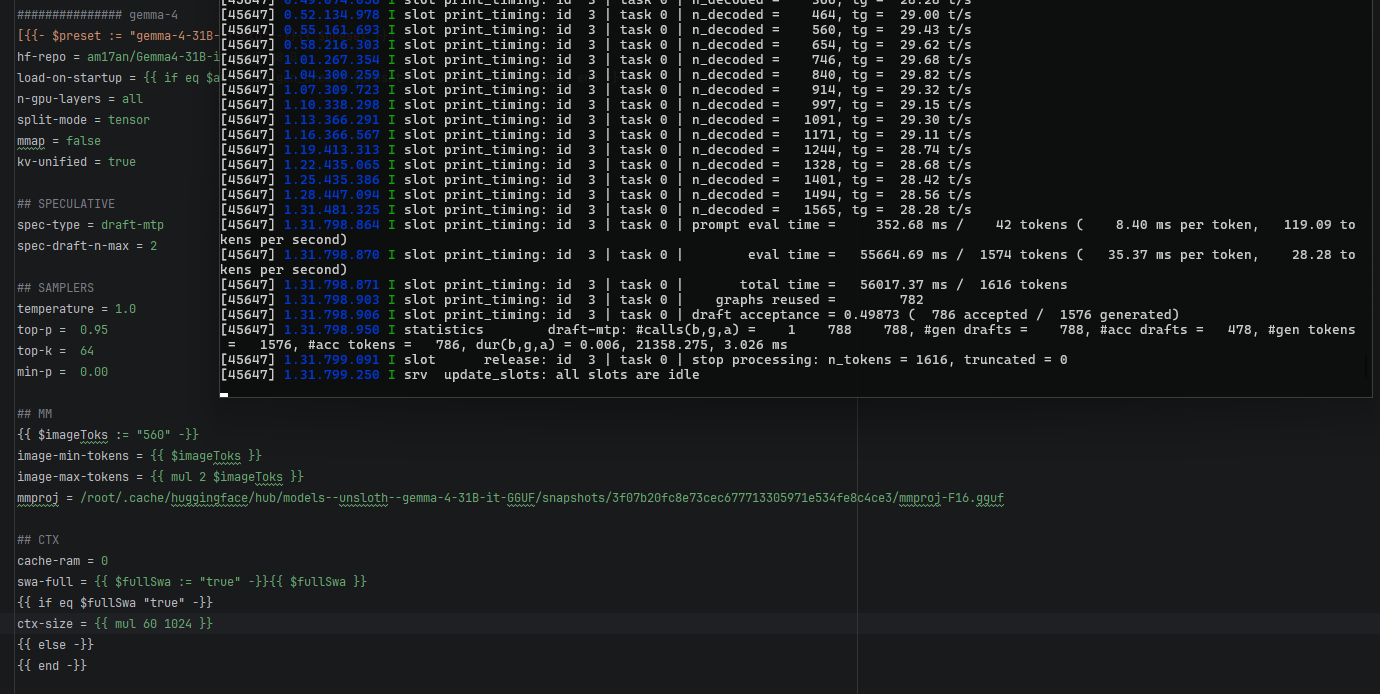Image resolution: width=1380 pixels, height=694 pixels.
Task: Place cursor on the 'hf-repo' key
Action: point(41,57)
